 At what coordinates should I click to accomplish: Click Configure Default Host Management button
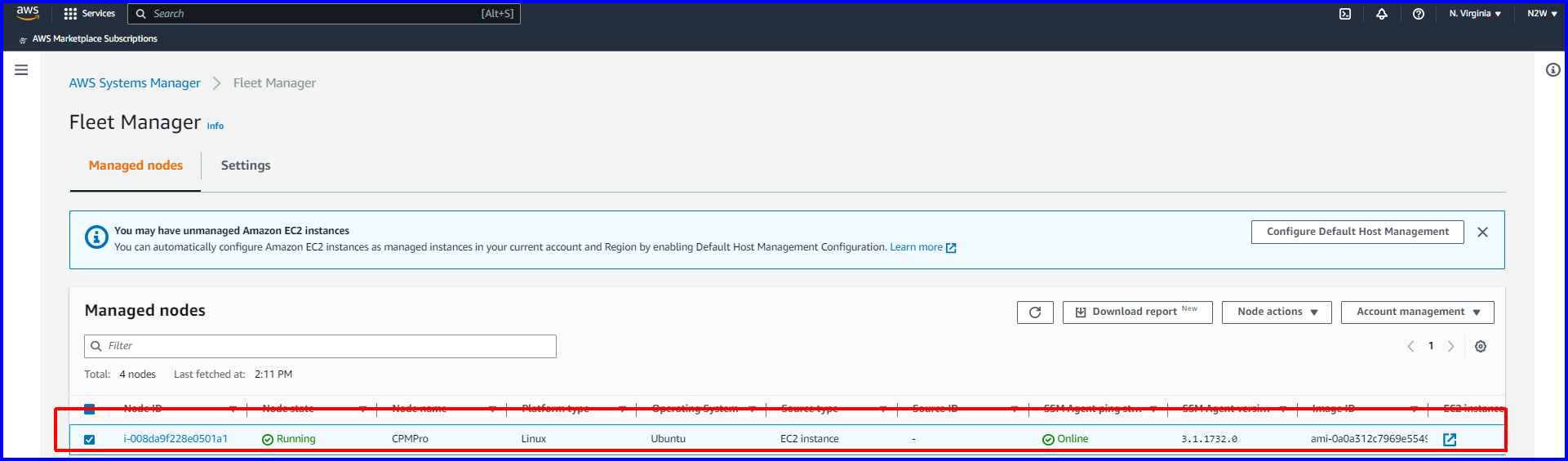tap(1357, 232)
